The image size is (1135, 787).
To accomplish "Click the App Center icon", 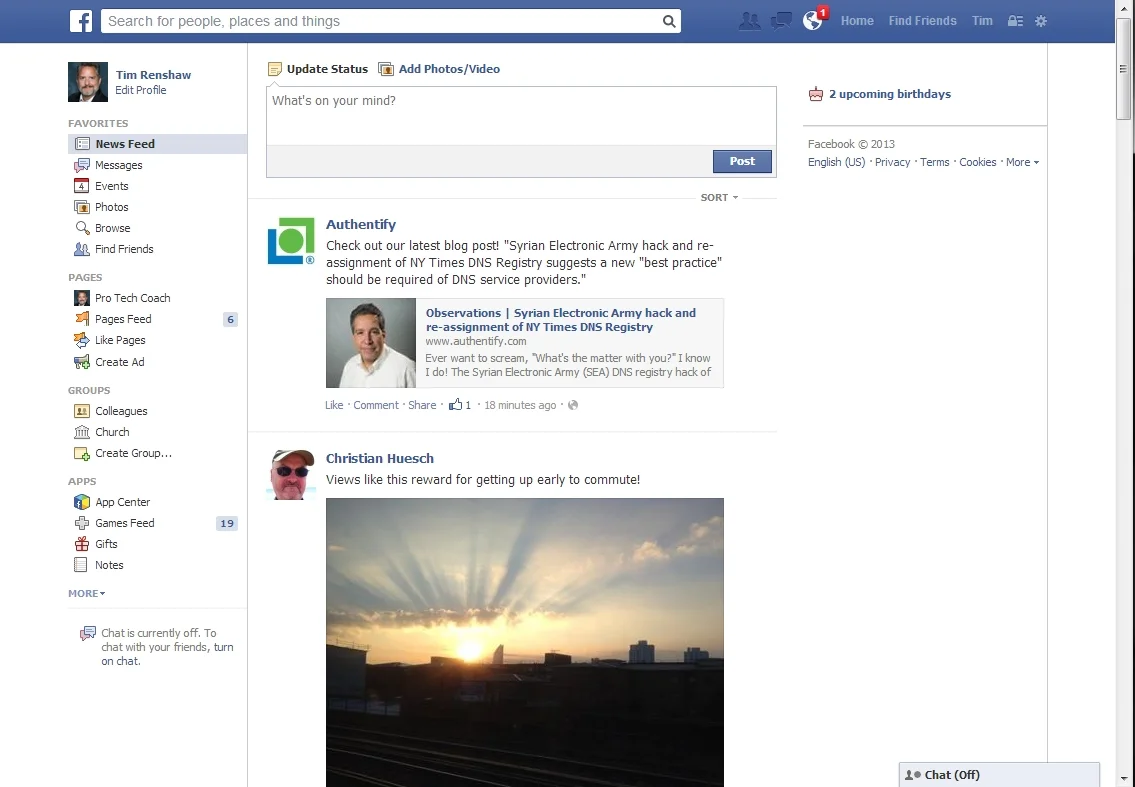I will click(82, 502).
